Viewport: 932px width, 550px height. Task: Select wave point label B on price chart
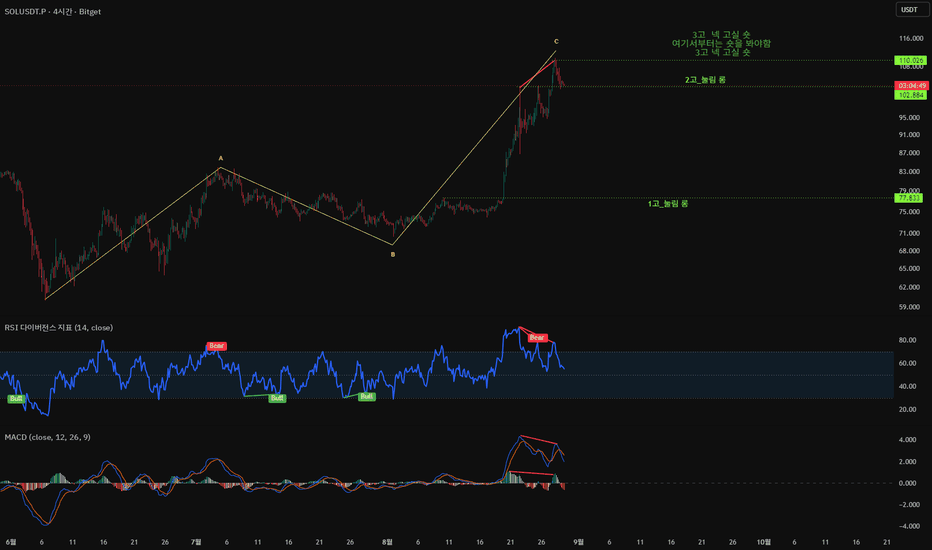[x=393, y=254]
